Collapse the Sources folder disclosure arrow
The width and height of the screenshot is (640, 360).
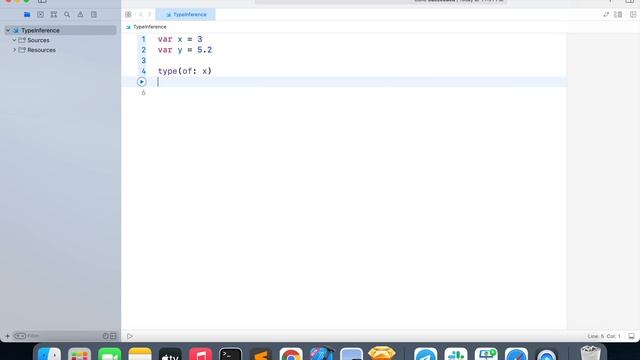14,40
